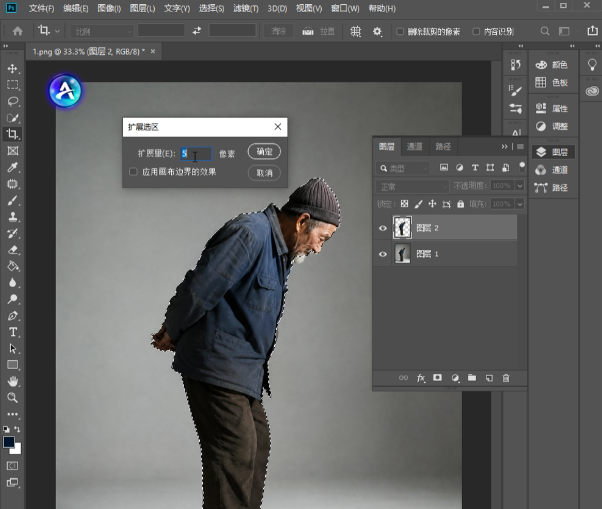Switch to the 通道 tab
This screenshot has width=602, height=509.
(414, 146)
